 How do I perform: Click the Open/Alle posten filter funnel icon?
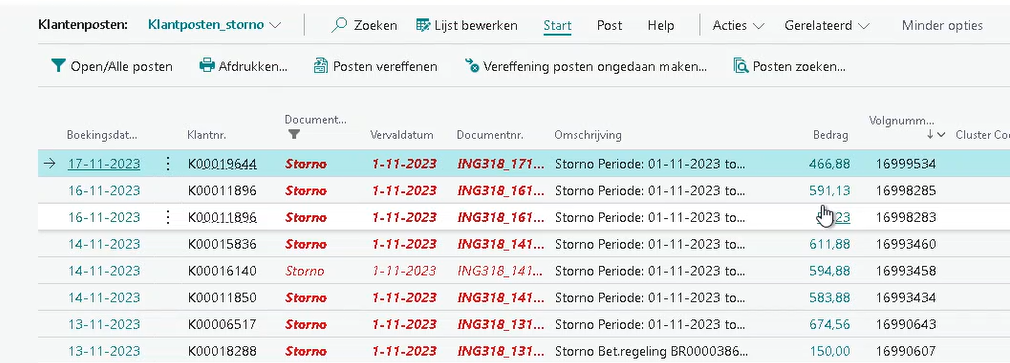coord(58,66)
